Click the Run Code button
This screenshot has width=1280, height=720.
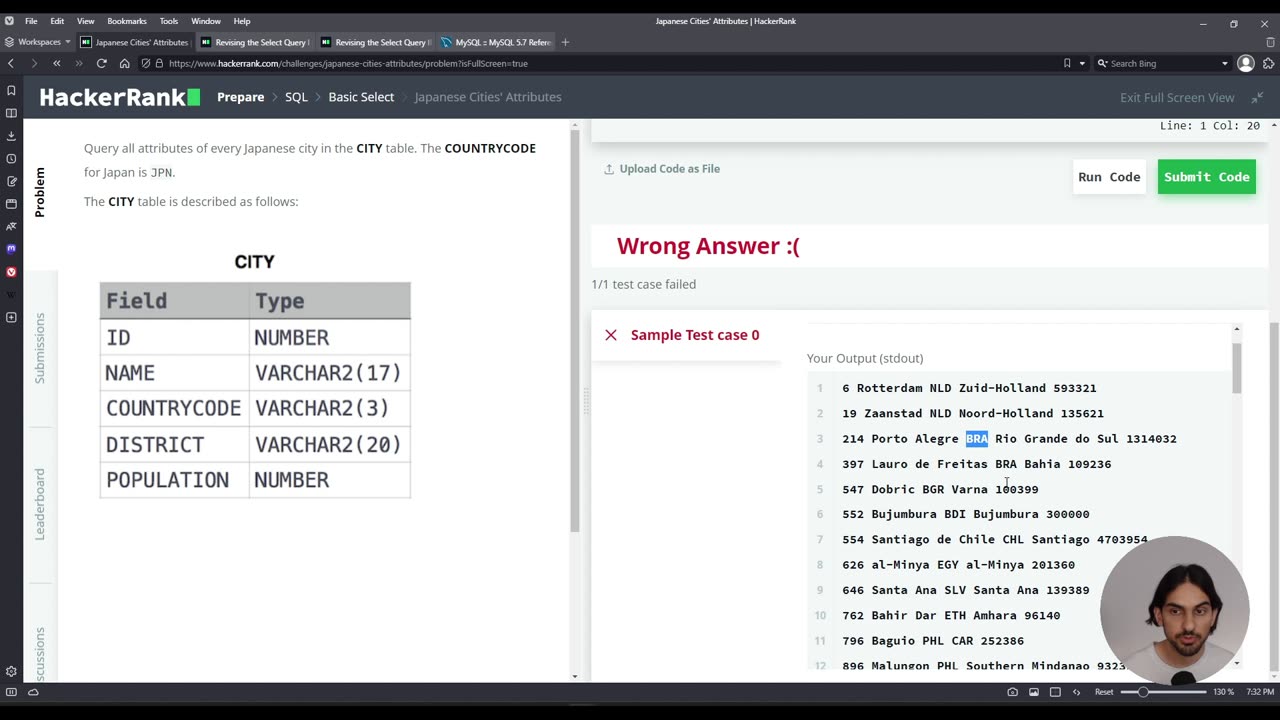pyautogui.click(x=1109, y=177)
